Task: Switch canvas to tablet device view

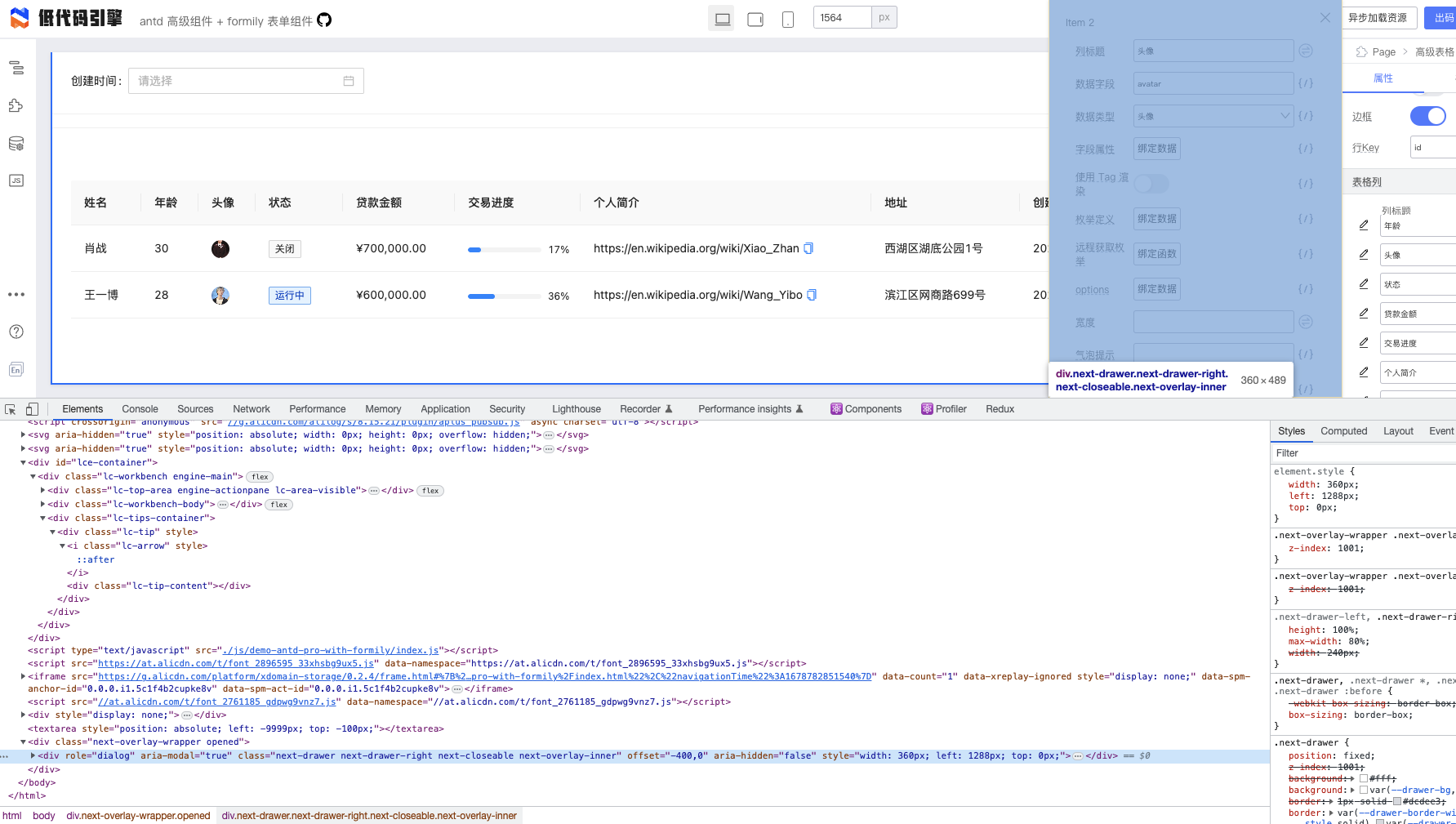Action: [x=755, y=18]
